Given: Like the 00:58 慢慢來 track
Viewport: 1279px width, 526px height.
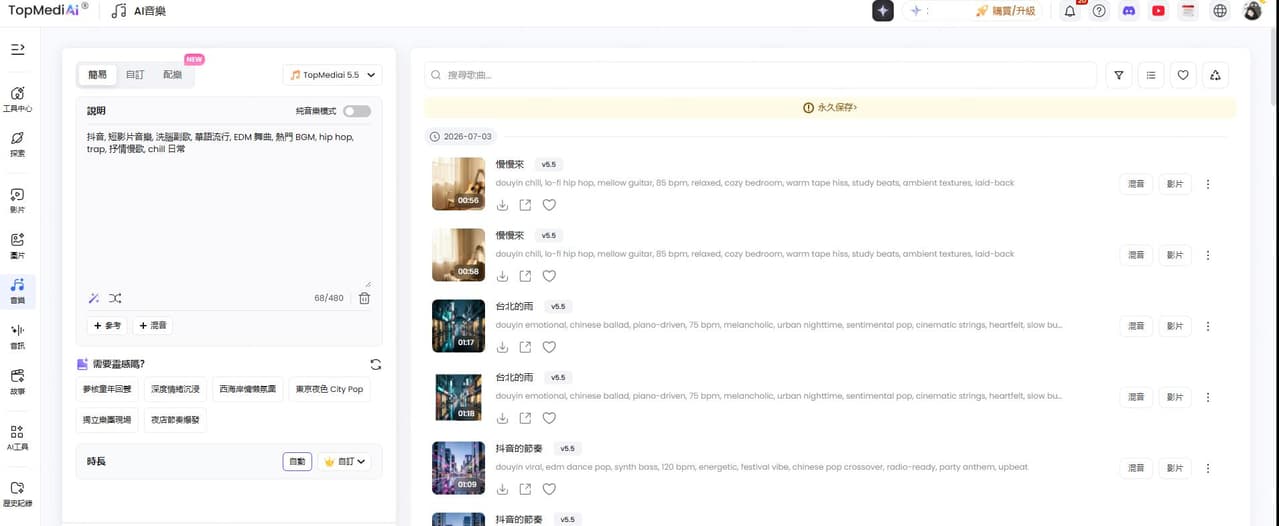Looking at the screenshot, I should (549, 276).
